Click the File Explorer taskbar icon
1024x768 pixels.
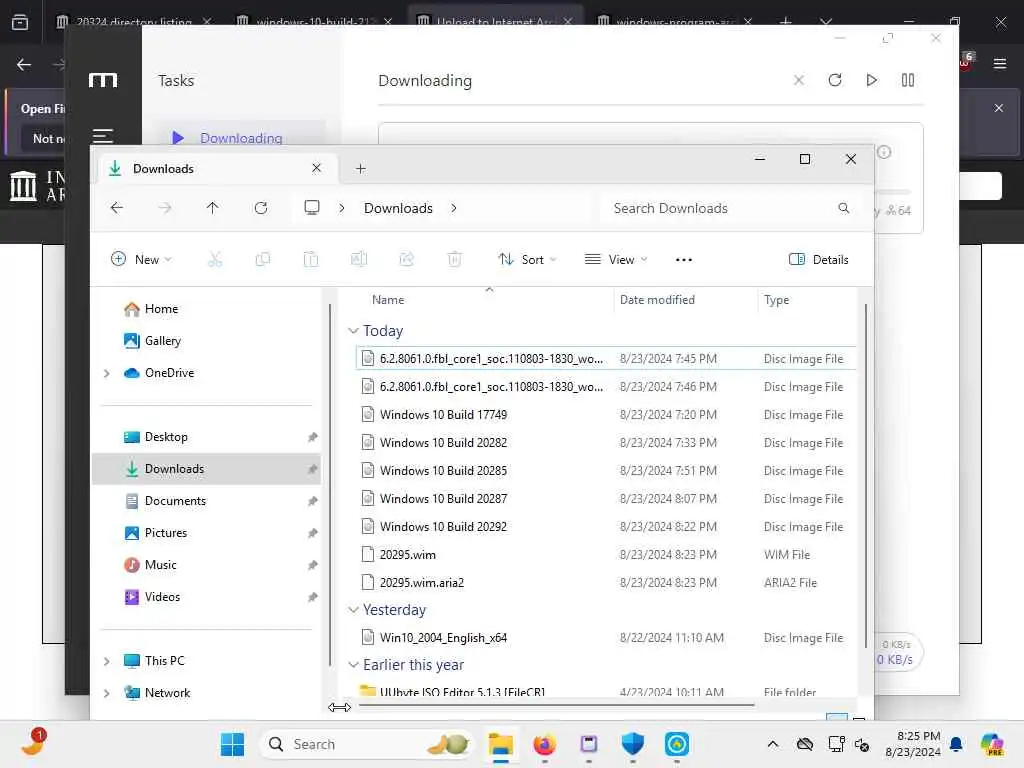click(x=500, y=744)
